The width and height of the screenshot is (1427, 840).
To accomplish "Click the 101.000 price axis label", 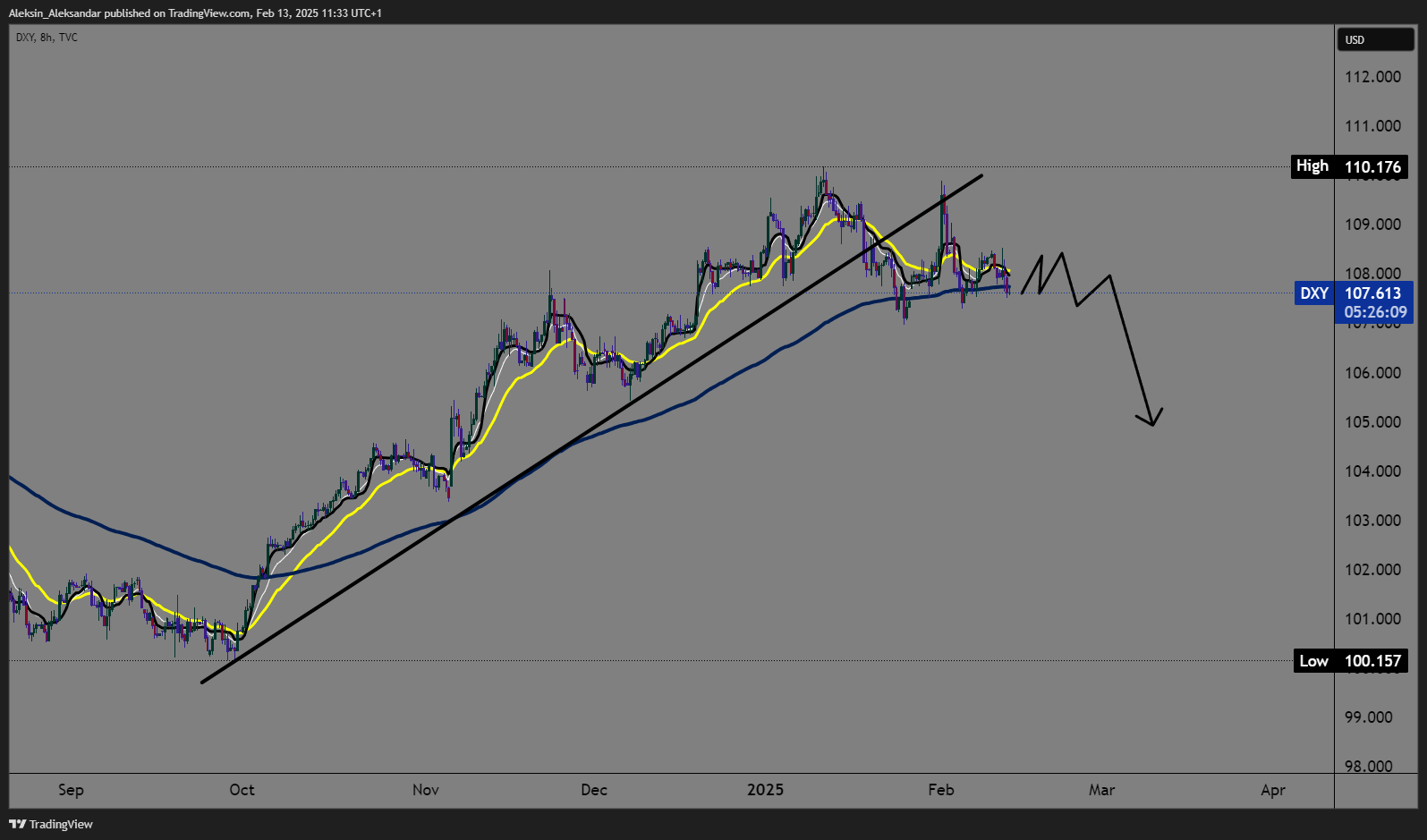I will click(1372, 619).
